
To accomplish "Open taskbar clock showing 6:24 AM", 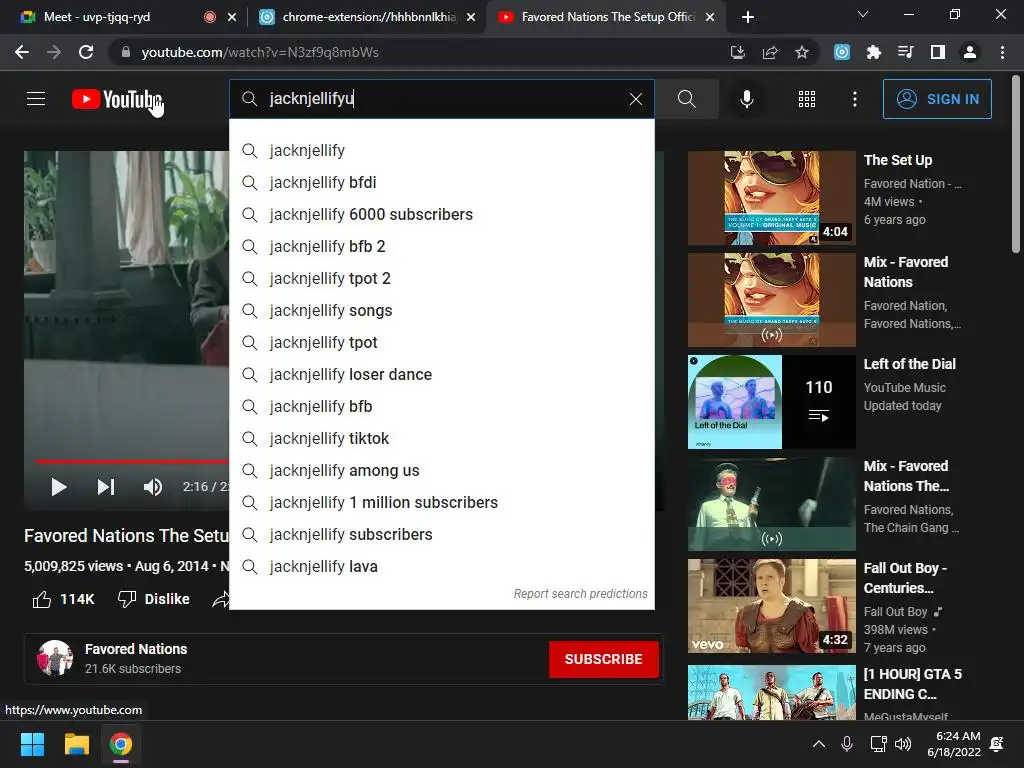I will [x=953, y=744].
